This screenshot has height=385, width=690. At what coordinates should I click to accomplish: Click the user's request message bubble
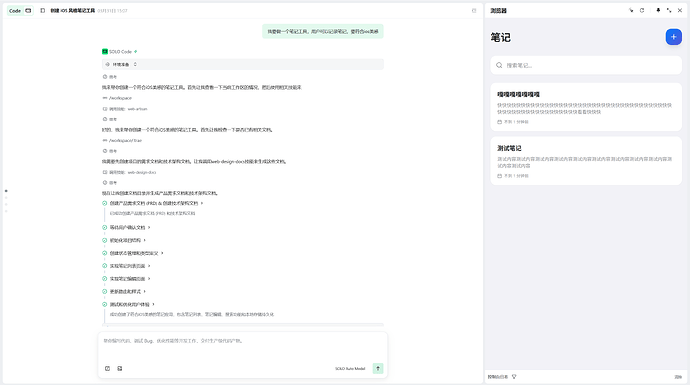(323, 31)
